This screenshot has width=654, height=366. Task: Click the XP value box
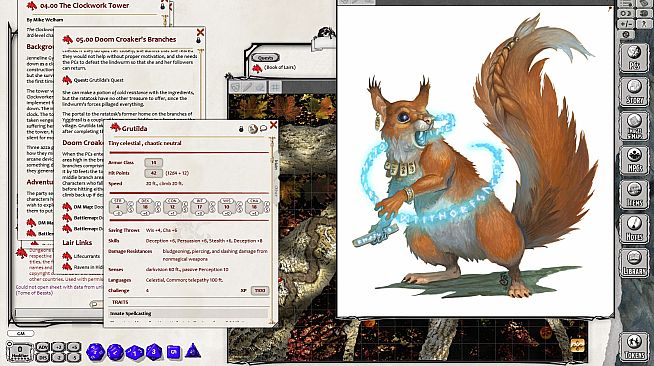click(x=259, y=291)
